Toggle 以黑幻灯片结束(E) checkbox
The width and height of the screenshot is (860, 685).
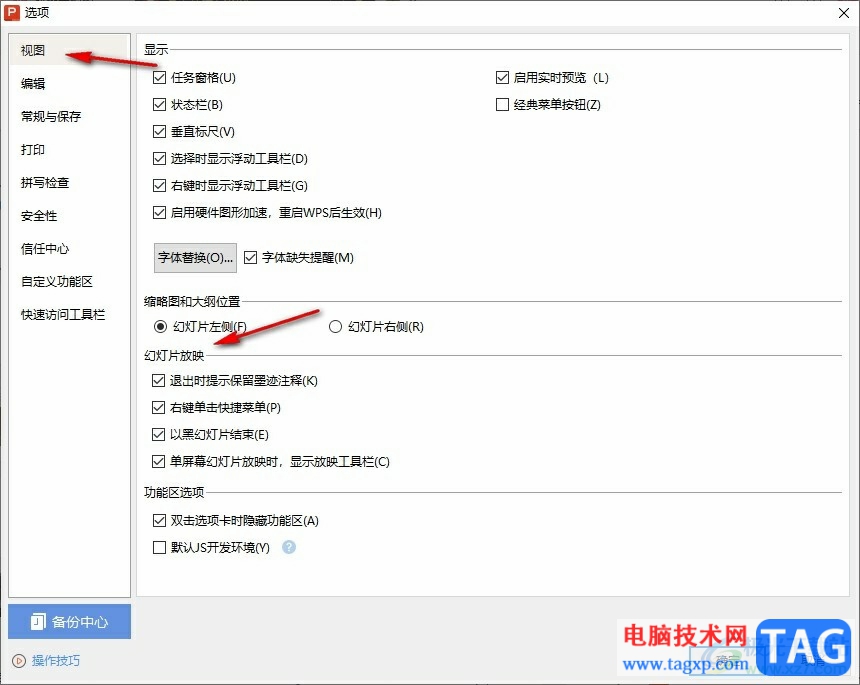click(x=158, y=434)
